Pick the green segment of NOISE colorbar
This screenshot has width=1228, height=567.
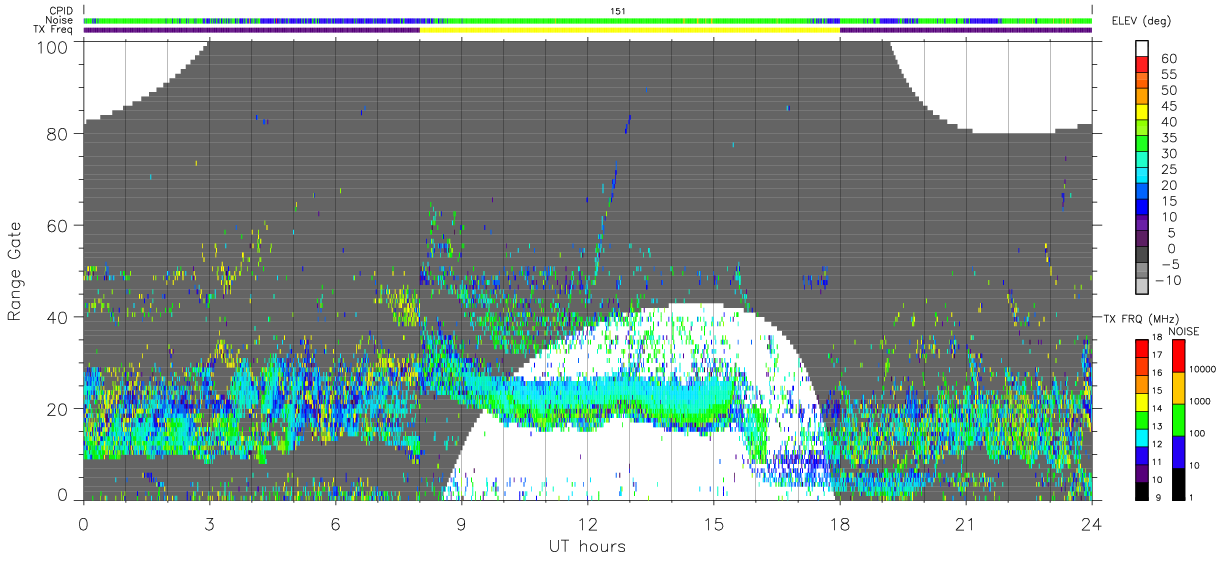[1177, 419]
